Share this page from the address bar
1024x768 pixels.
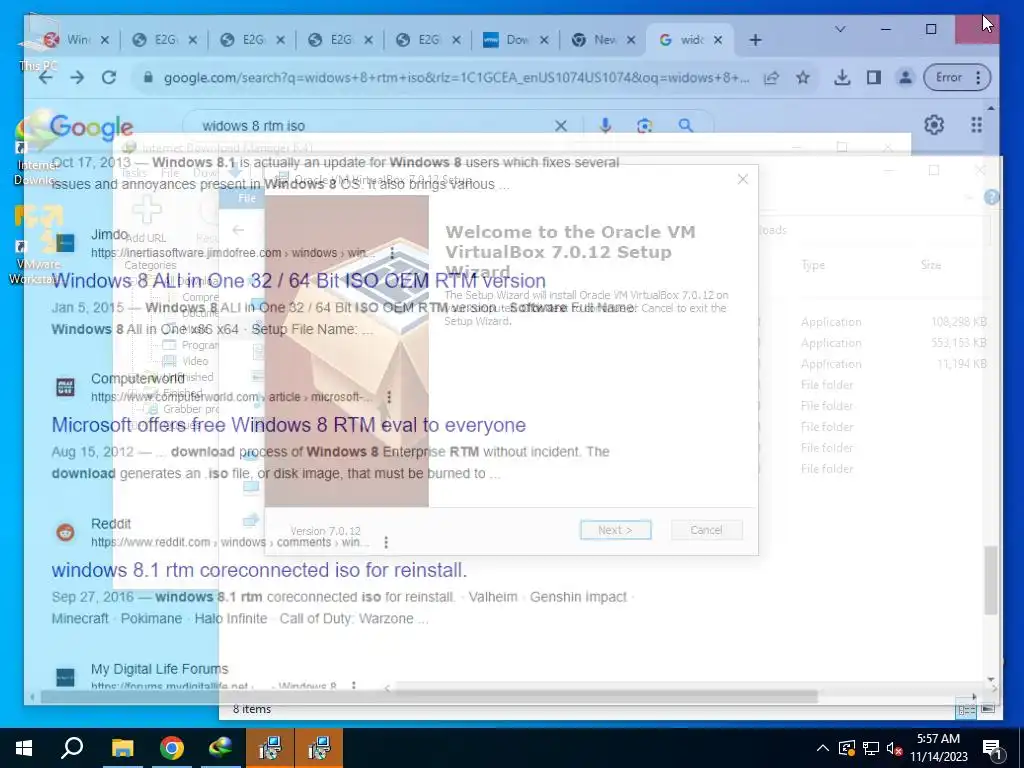[771, 78]
